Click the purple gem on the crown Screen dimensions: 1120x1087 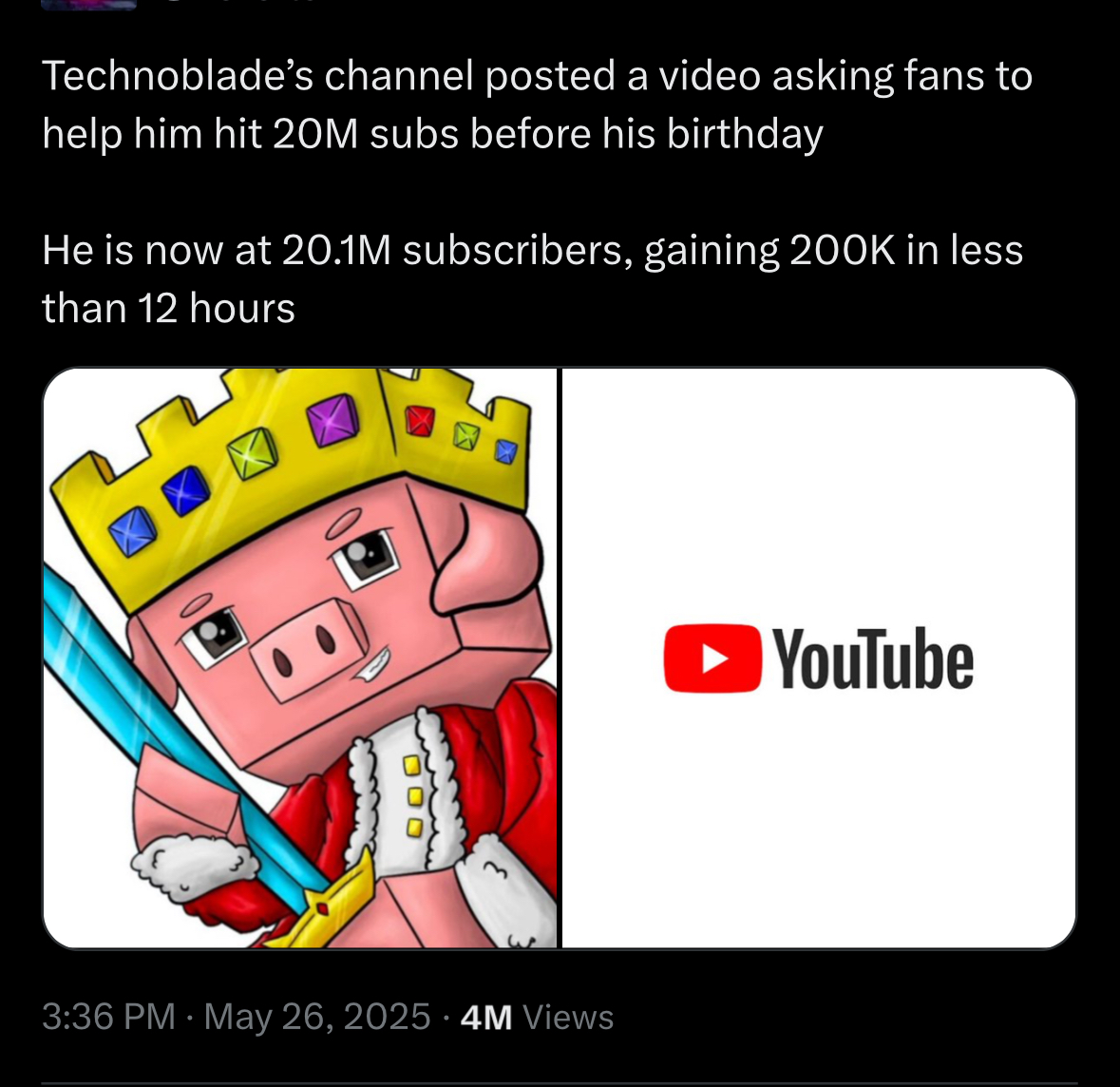(x=333, y=420)
